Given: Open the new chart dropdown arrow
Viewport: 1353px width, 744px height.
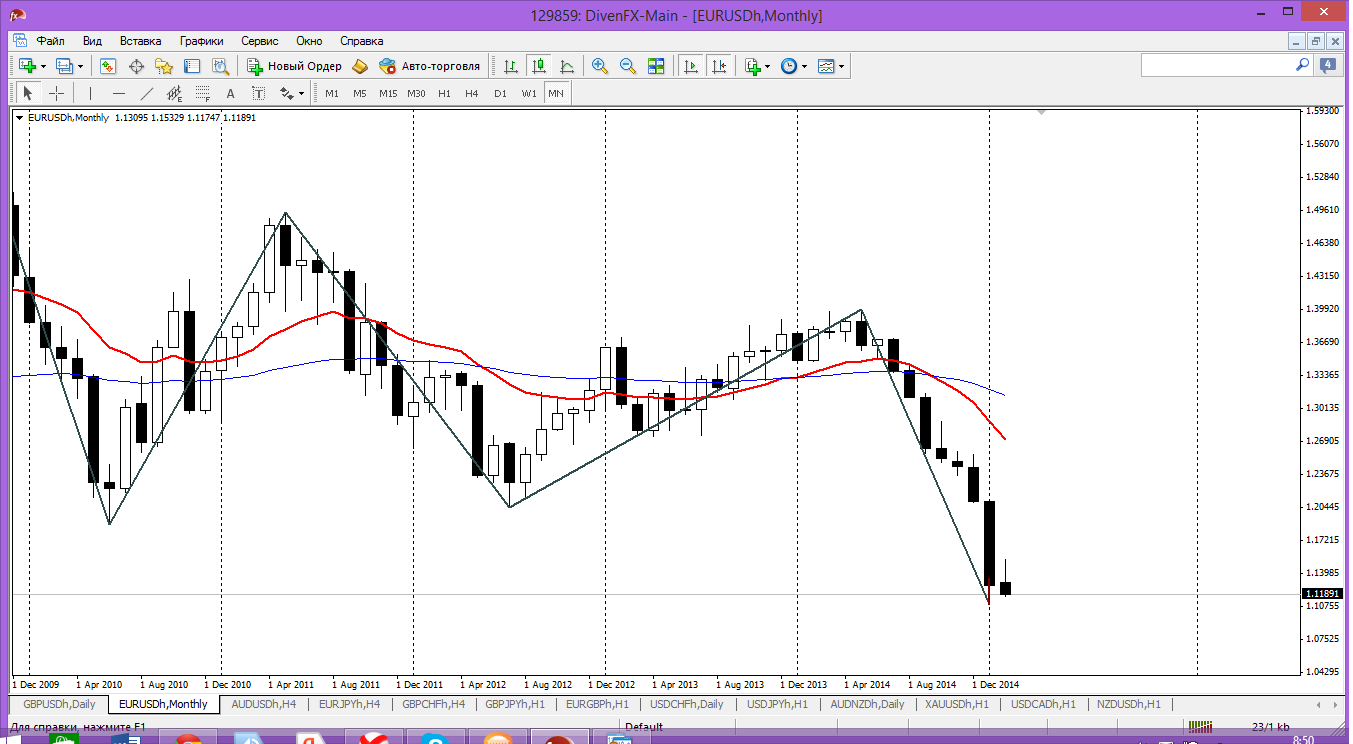Looking at the screenshot, I should [x=43, y=66].
